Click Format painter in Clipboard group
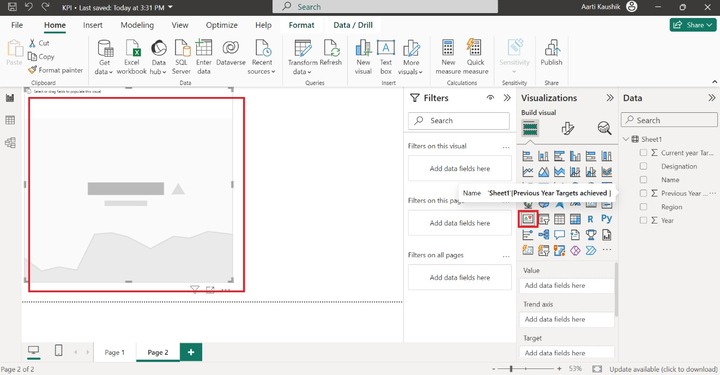The height and width of the screenshot is (375, 720). (56, 70)
